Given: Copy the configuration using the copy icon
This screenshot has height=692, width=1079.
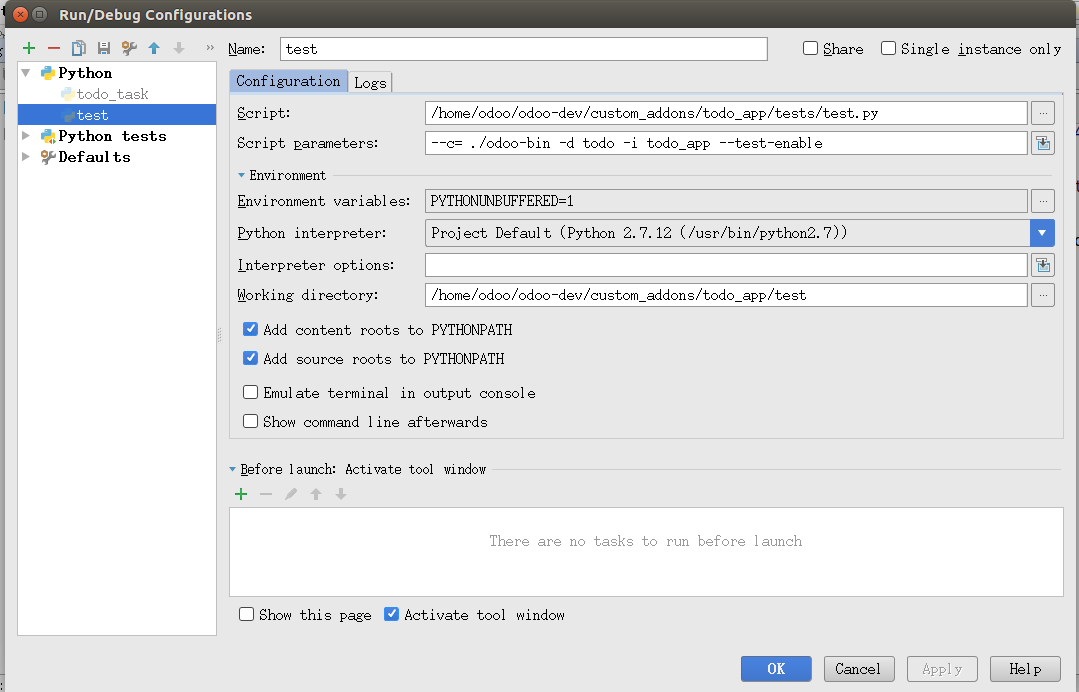Looking at the screenshot, I should pyautogui.click(x=79, y=48).
